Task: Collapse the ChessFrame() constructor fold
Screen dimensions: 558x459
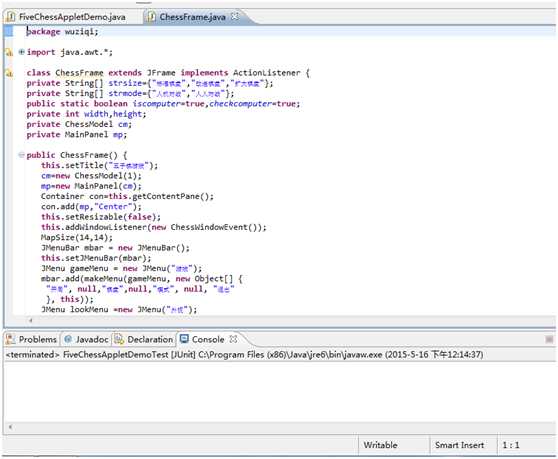Action: (x=21, y=155)
